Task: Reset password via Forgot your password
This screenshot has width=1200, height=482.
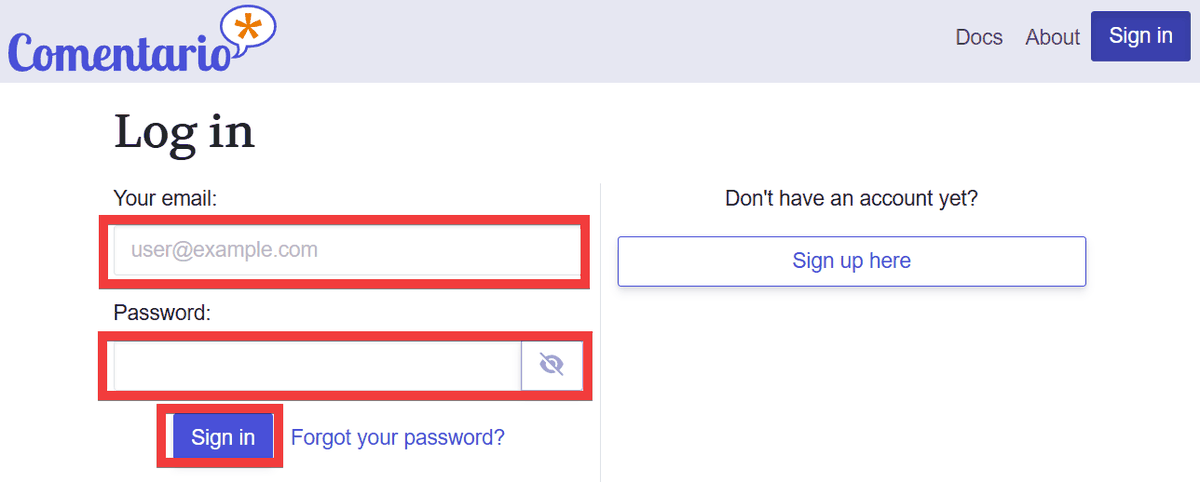Action: coord(397,437)
